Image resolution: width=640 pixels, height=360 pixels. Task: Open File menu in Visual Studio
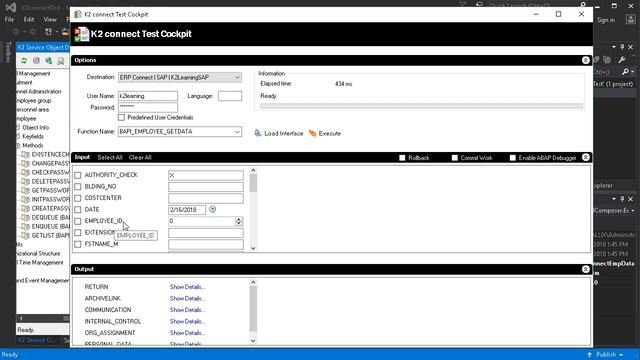coord(9,19)
